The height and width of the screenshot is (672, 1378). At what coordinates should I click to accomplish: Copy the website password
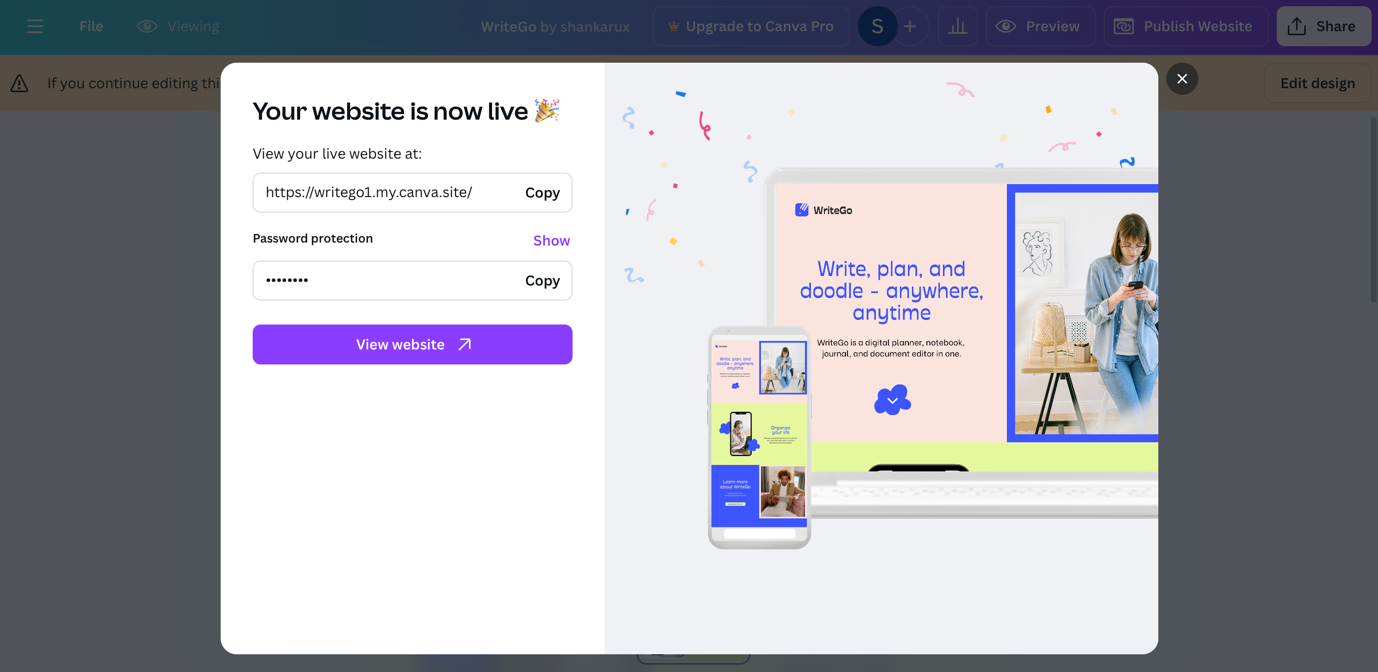click(542, 281)
